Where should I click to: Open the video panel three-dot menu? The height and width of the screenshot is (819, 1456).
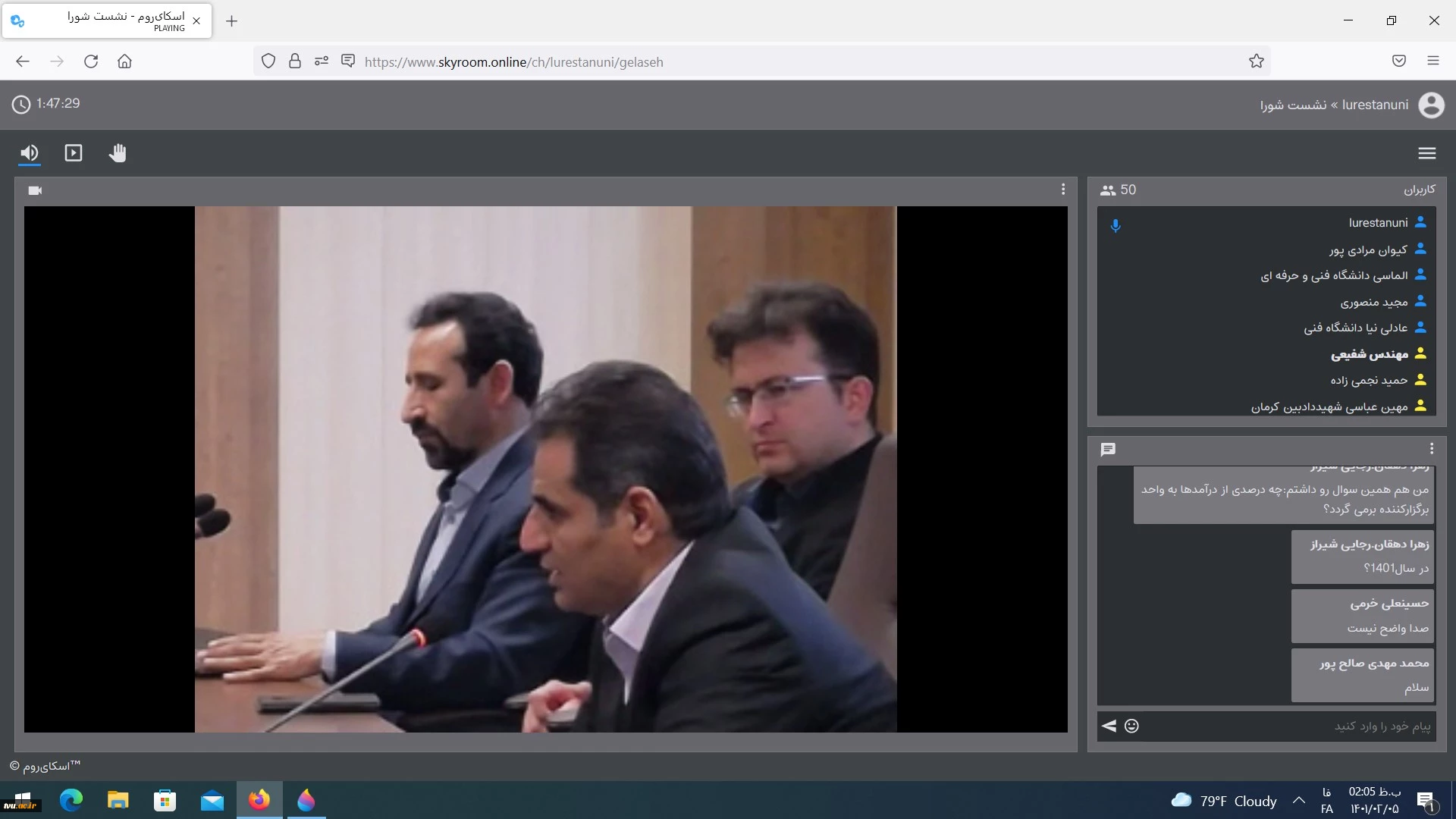1062,190
